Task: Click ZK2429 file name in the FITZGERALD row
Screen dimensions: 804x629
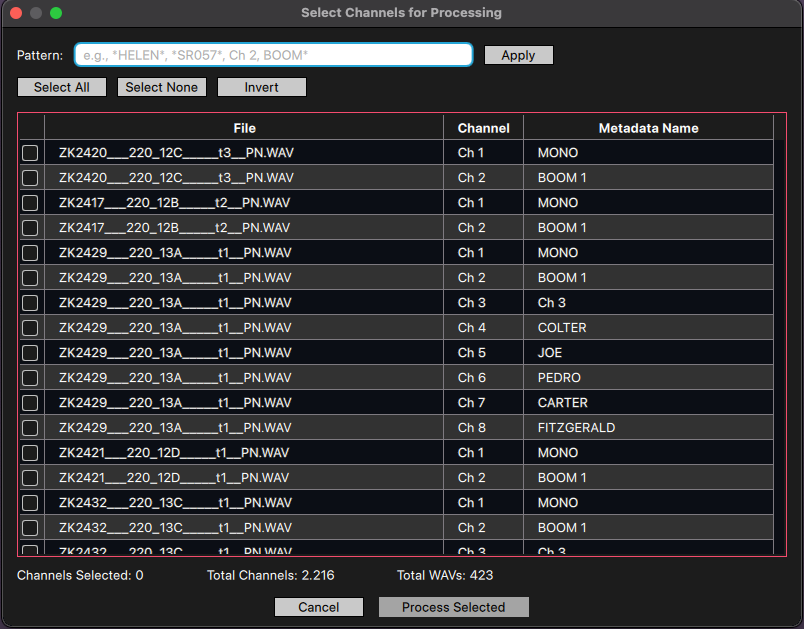Action: click(175, 428)
